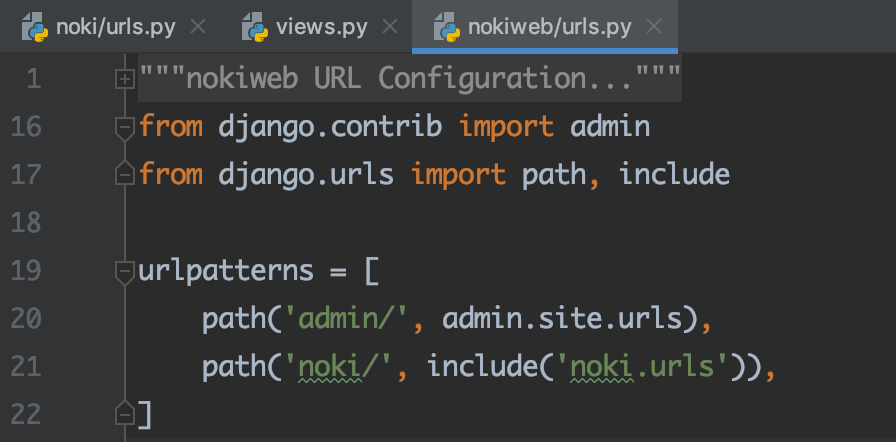The image size is (896, 442).
Task: Close the views.py editor tab
Action: [x=389, y=27]
